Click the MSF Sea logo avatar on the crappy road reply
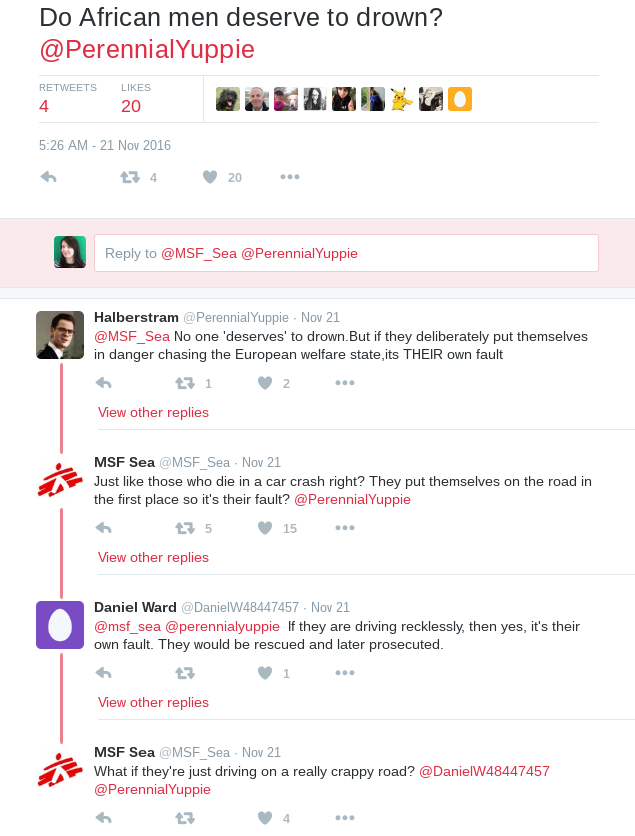 [60, 769]
